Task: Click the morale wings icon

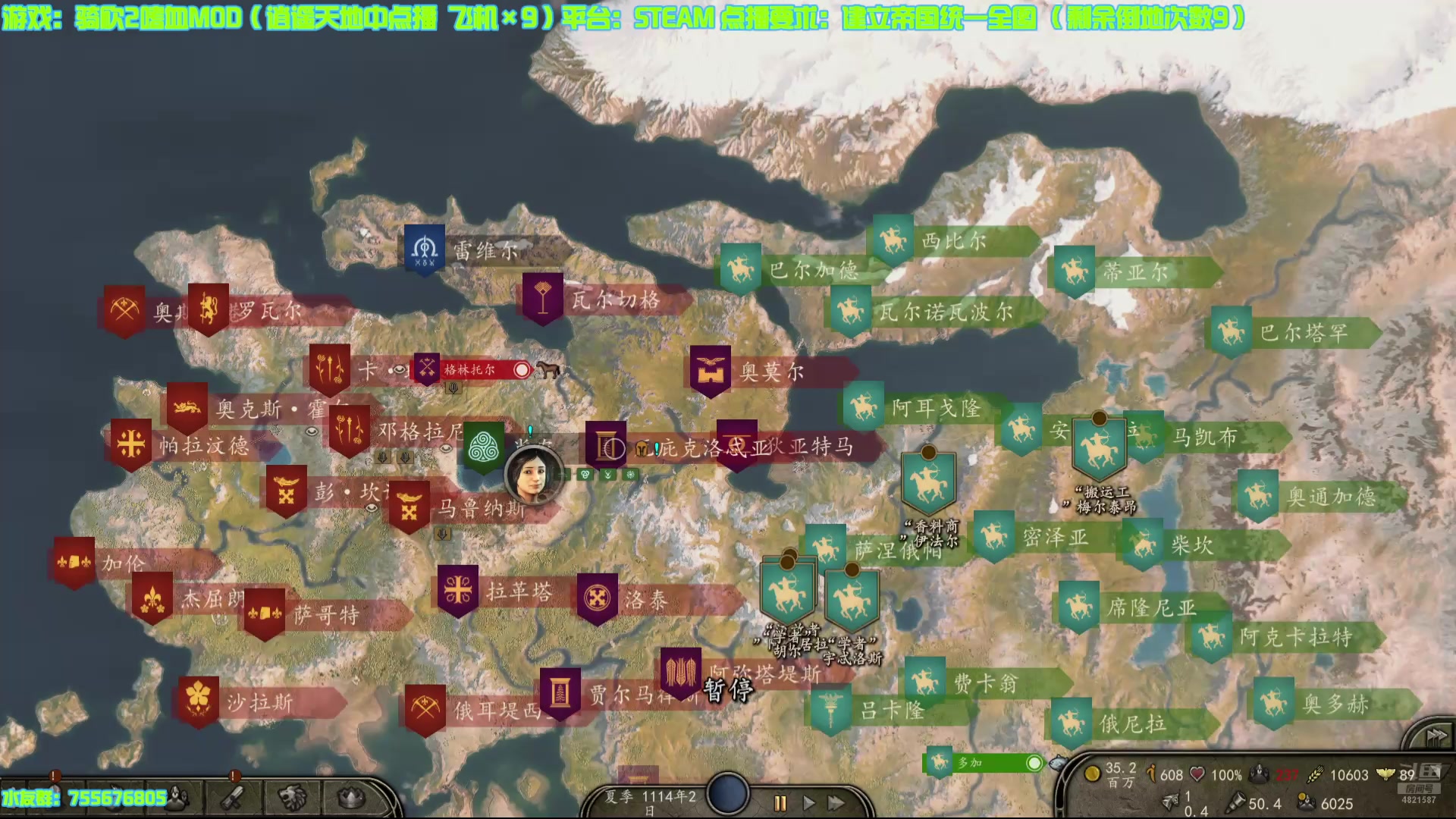Action: (1385, 774)
